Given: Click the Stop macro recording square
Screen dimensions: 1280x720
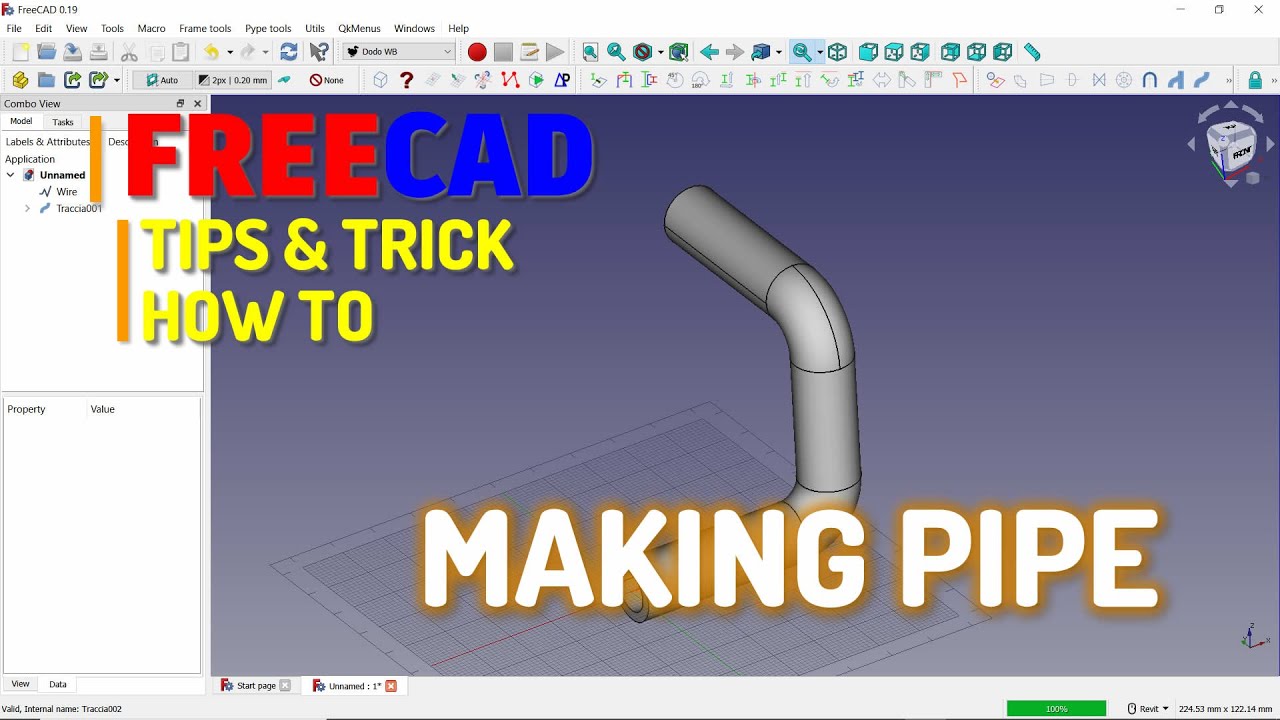Looking at the screenshot, I should [x=503, y=52].
